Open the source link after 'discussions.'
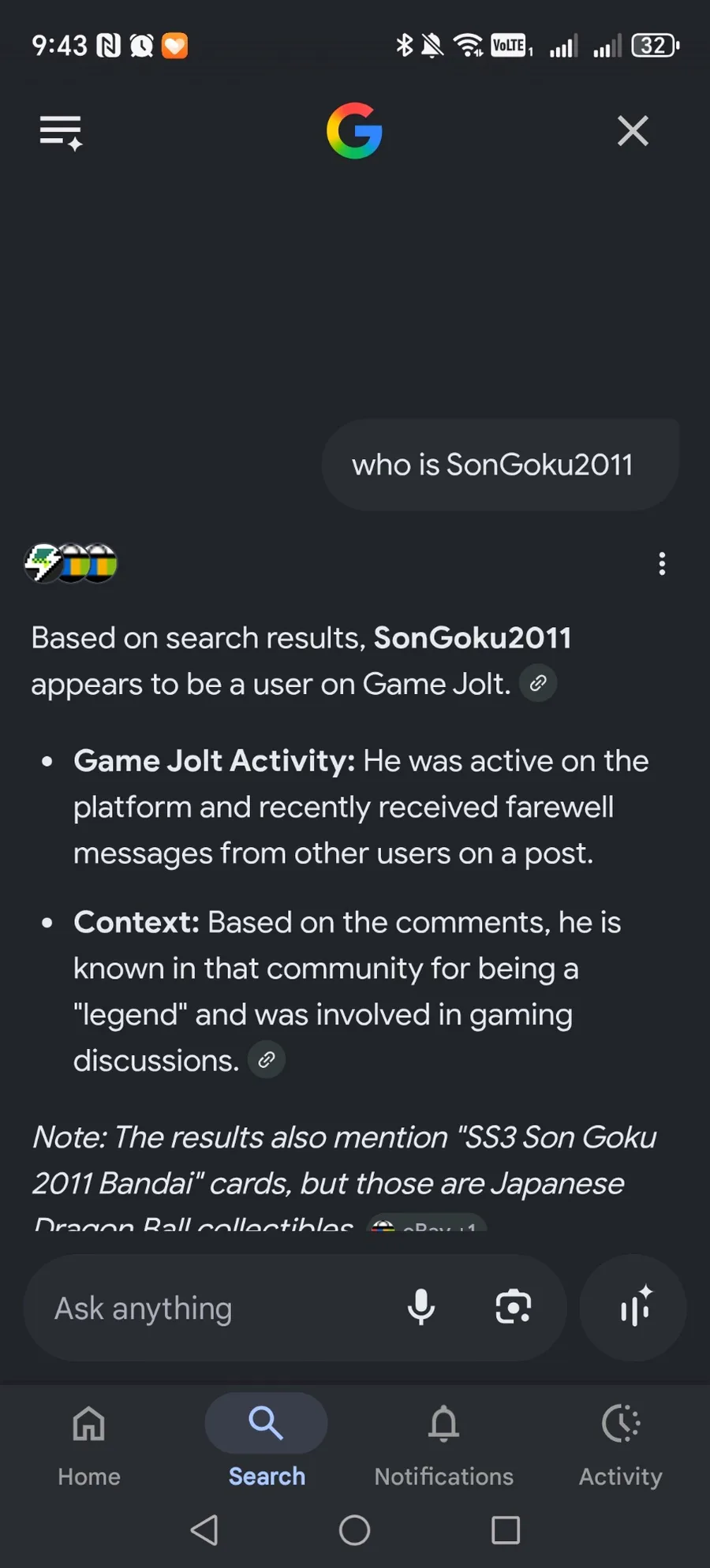Image resolution: width=710 pixels, height=1568 pixels. pyautogui.click(x=267, y=1059)
